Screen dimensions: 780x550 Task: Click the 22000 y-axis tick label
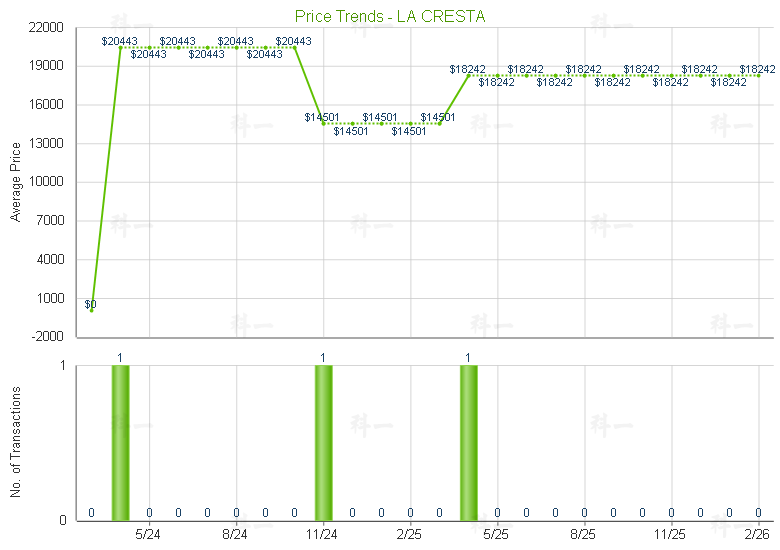[x=48, y=28]
